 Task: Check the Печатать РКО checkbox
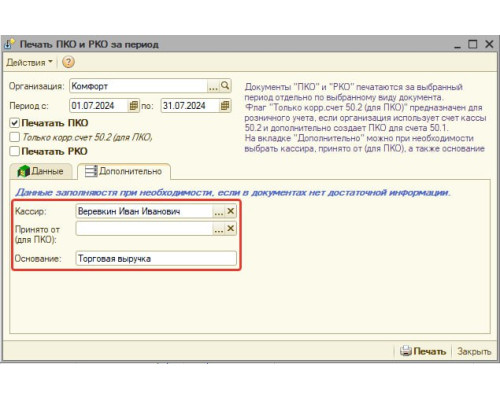pos(14,151)
